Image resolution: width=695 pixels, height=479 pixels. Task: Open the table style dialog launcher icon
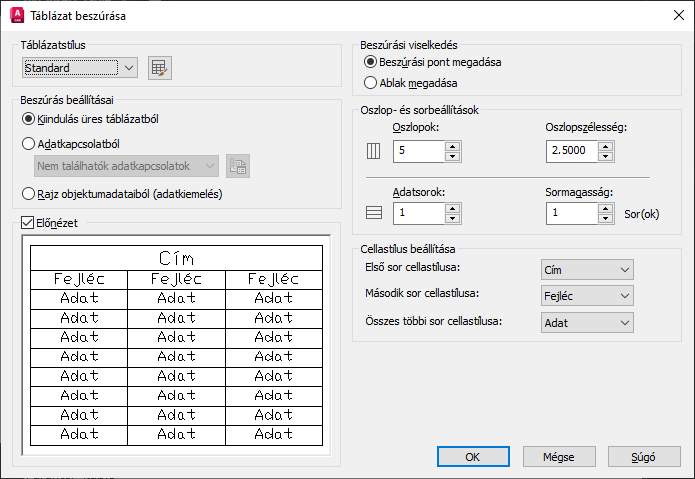pos(160,68)
